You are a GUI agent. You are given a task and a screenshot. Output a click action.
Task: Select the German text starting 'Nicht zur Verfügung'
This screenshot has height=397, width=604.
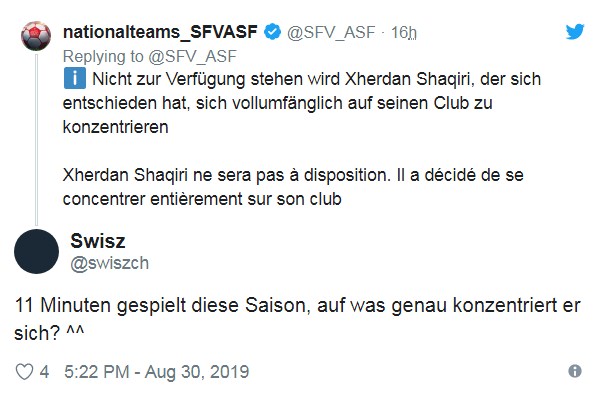click(302, 103)
